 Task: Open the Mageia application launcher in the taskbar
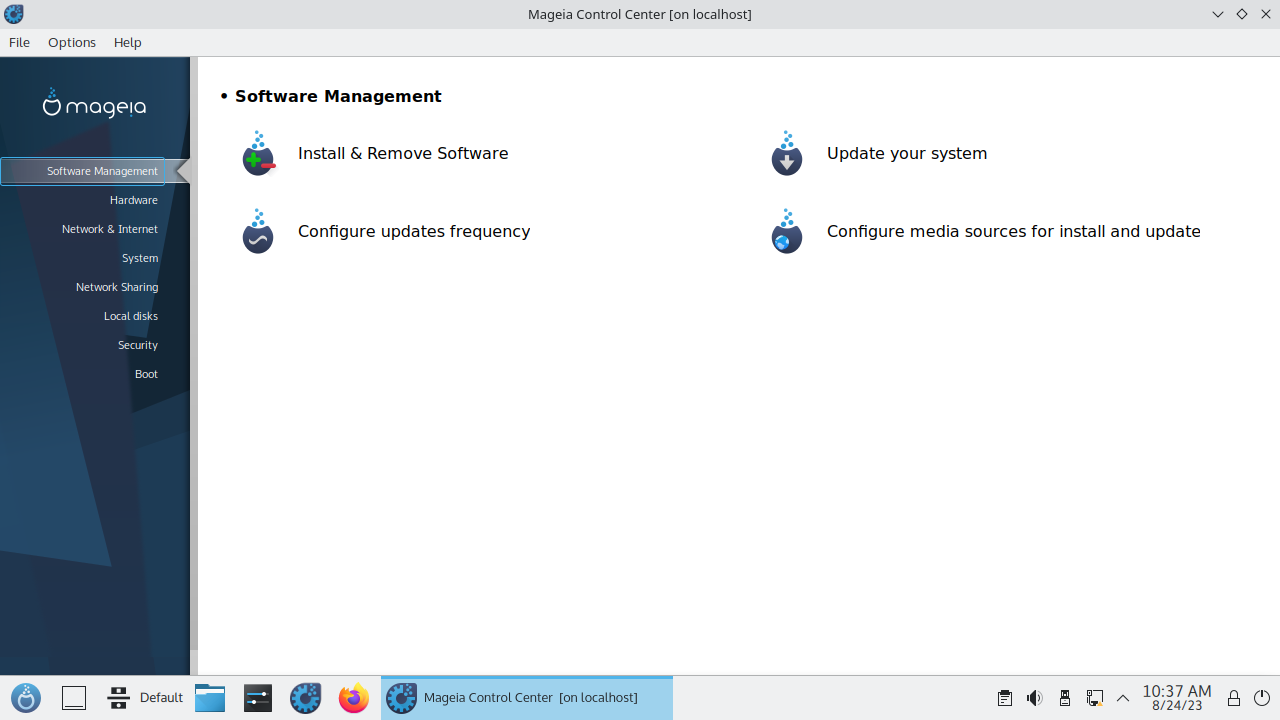[26, 698]
